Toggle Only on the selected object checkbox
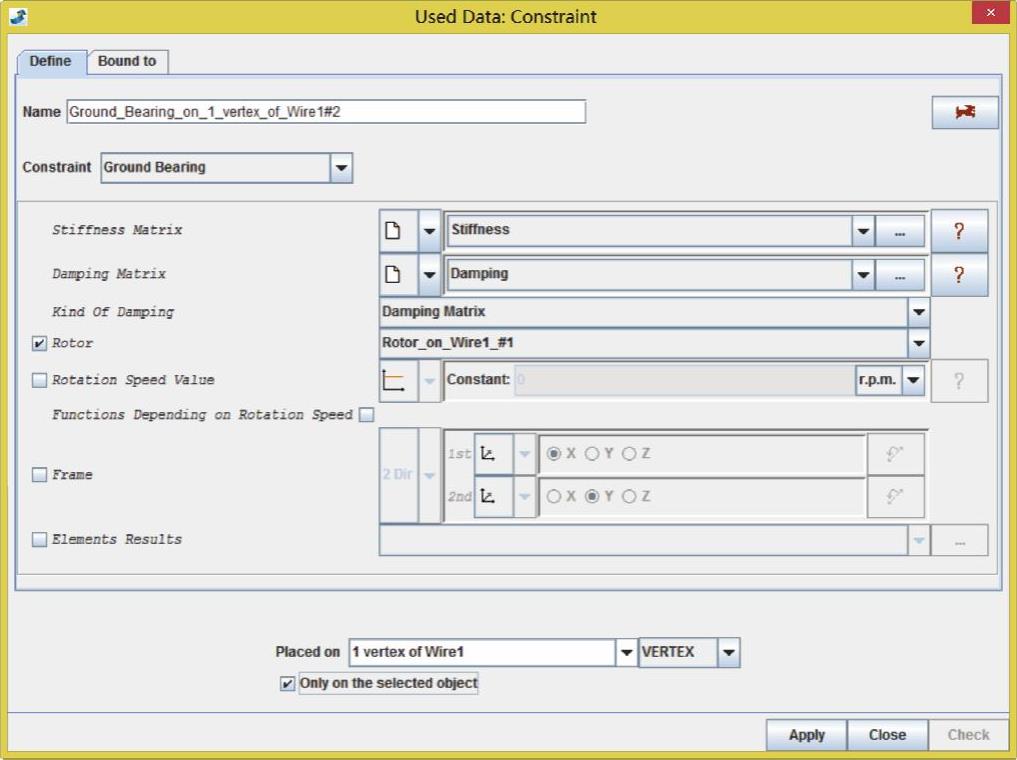Screen dimensions: 1017x760 288,684
